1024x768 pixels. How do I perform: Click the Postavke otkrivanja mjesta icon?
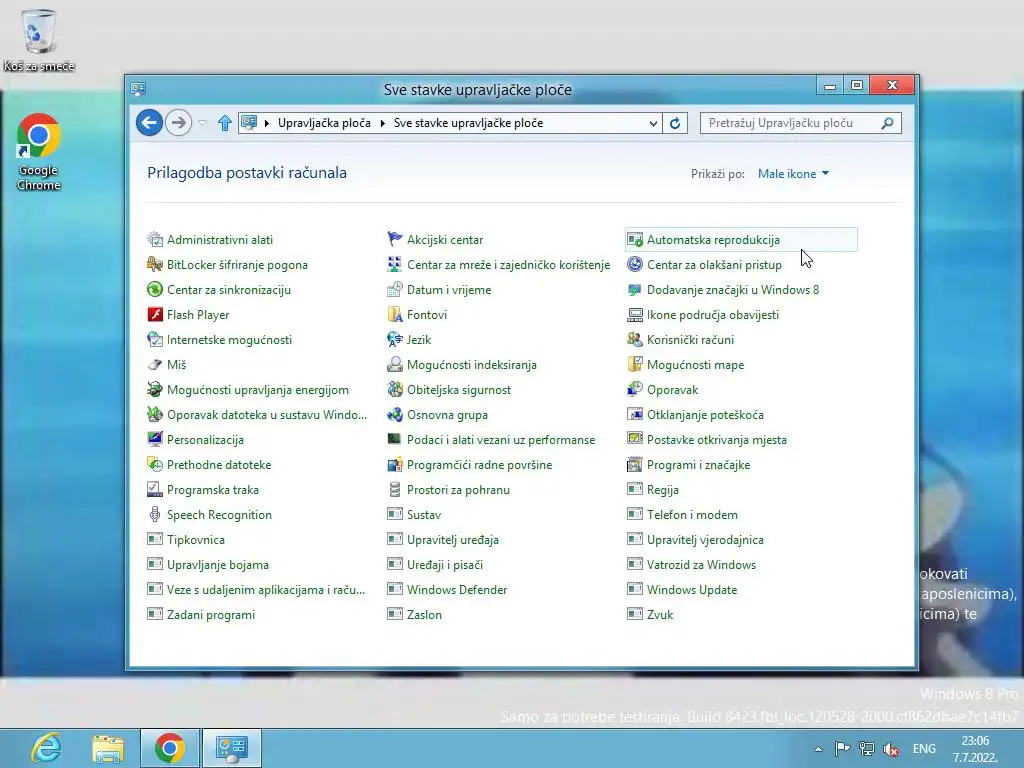635,440
